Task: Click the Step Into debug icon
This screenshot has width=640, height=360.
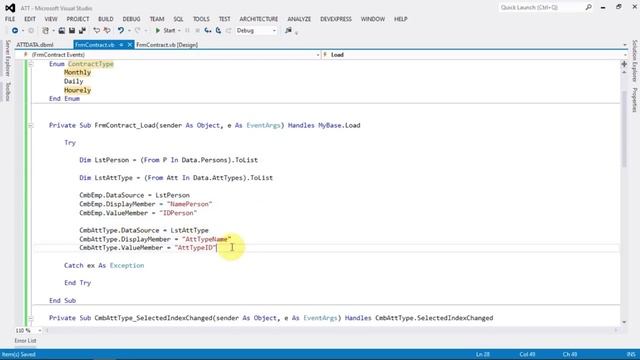Action: click(208, 31)
